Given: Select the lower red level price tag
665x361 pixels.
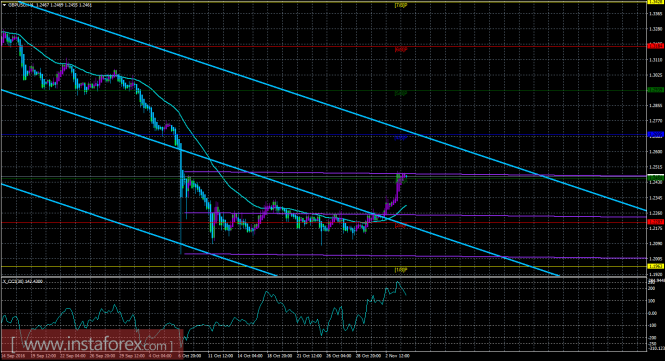Looking at the screenshot, I should tap(655, 222).
